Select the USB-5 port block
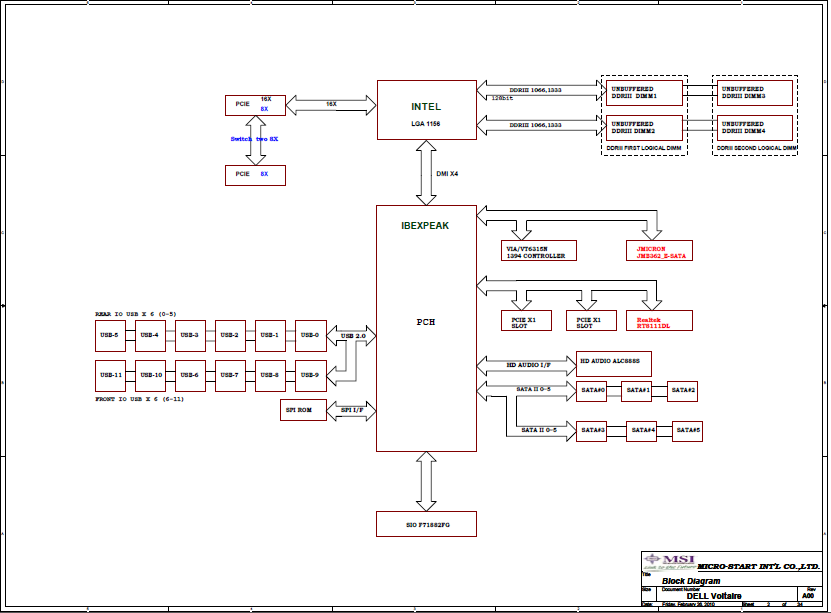Viewport: 831px width, 613px height. click(110, 335)
